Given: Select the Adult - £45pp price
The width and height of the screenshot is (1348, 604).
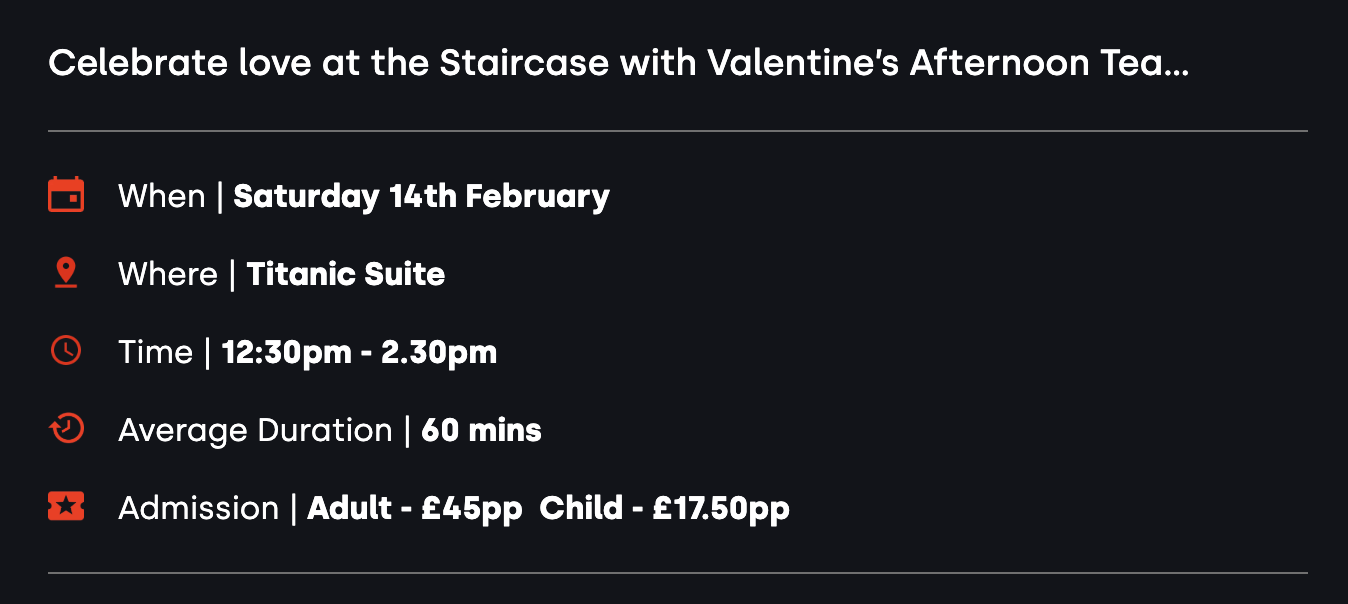Looking at the screenshot, I should [414, 508].
